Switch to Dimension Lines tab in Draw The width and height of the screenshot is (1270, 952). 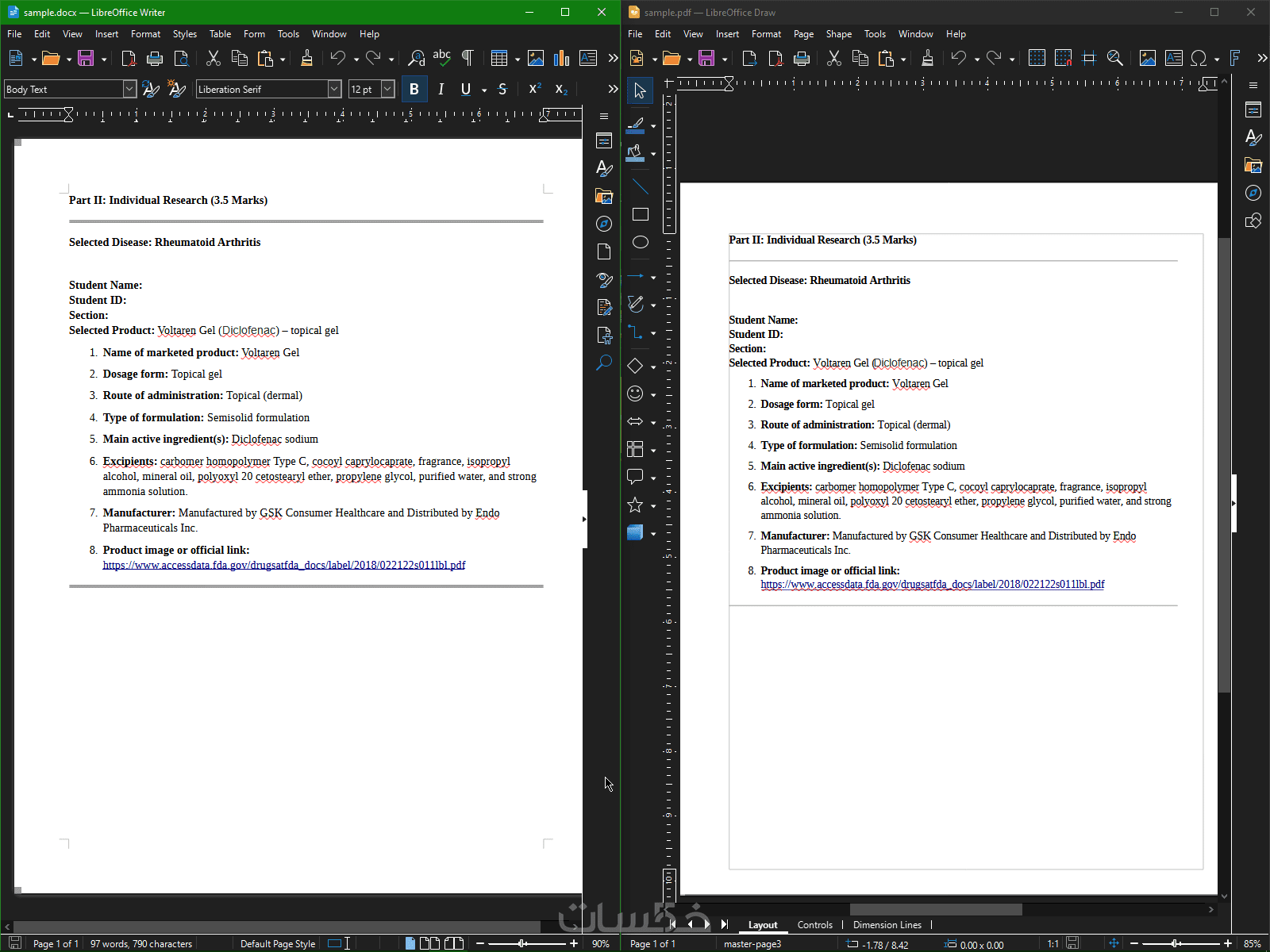click(x=887, y=925)
